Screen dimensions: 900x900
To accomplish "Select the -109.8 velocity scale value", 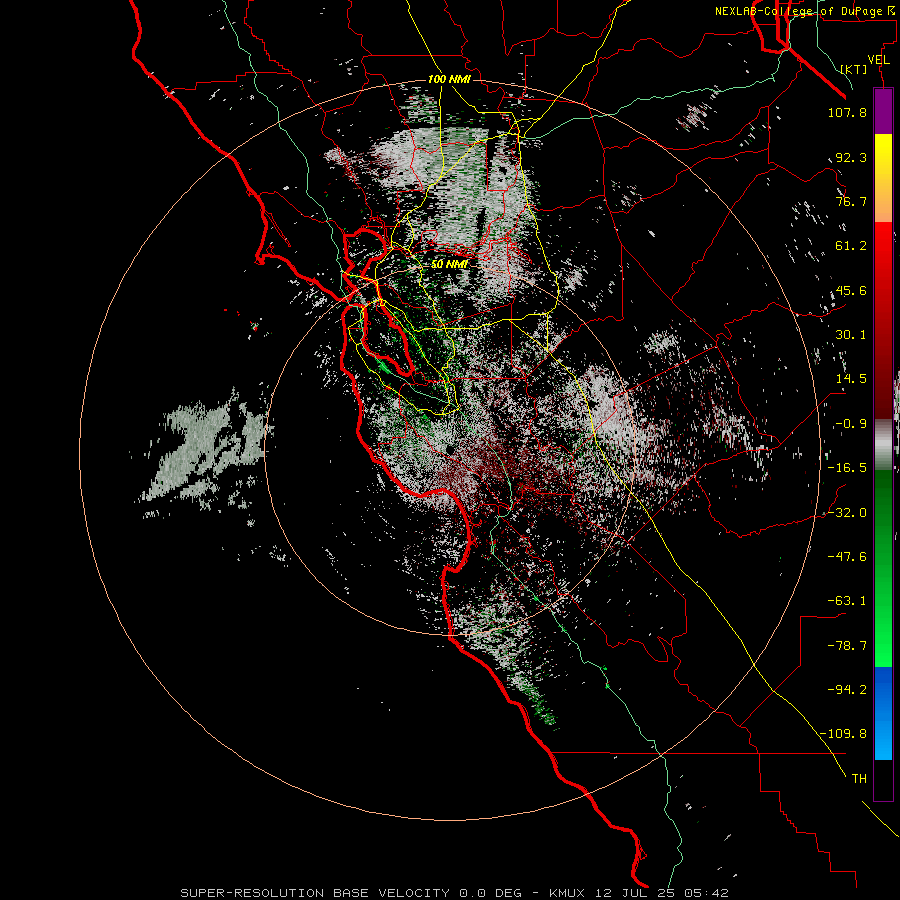I will tap(844, 734).
